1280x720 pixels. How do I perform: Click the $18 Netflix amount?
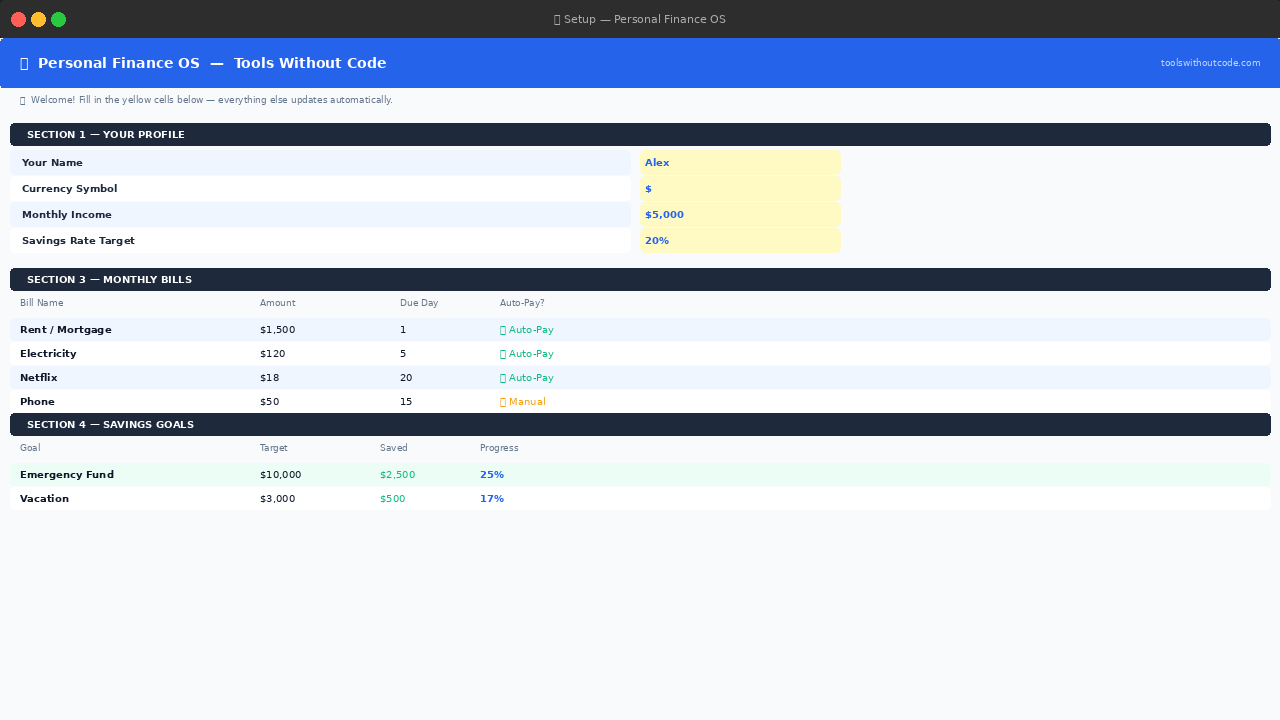point(269,378)
